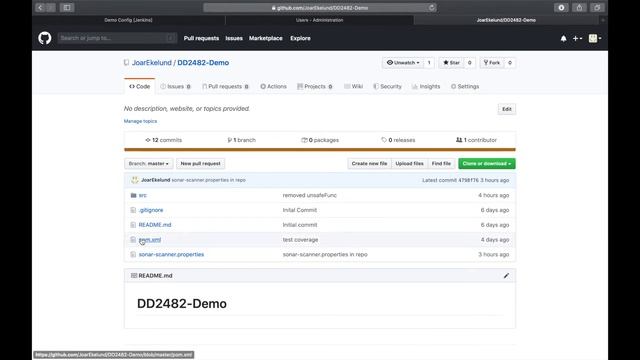Switch to Users Administration tab
Image resolution: width=640 pixels, height=360 pixels.
tap(320, 20)
